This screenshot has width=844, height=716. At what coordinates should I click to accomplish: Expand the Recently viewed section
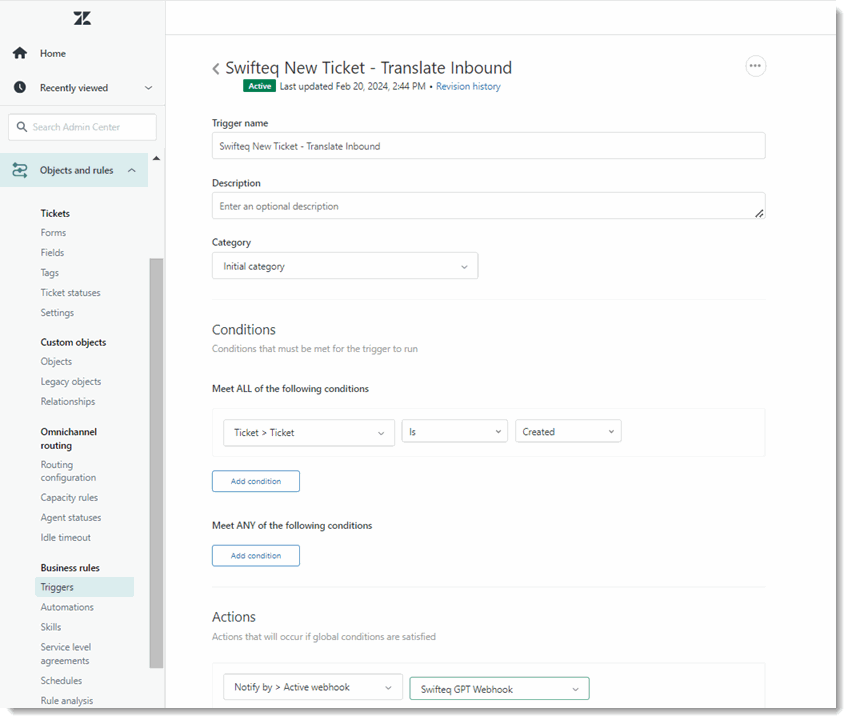(x=149, y=88)
